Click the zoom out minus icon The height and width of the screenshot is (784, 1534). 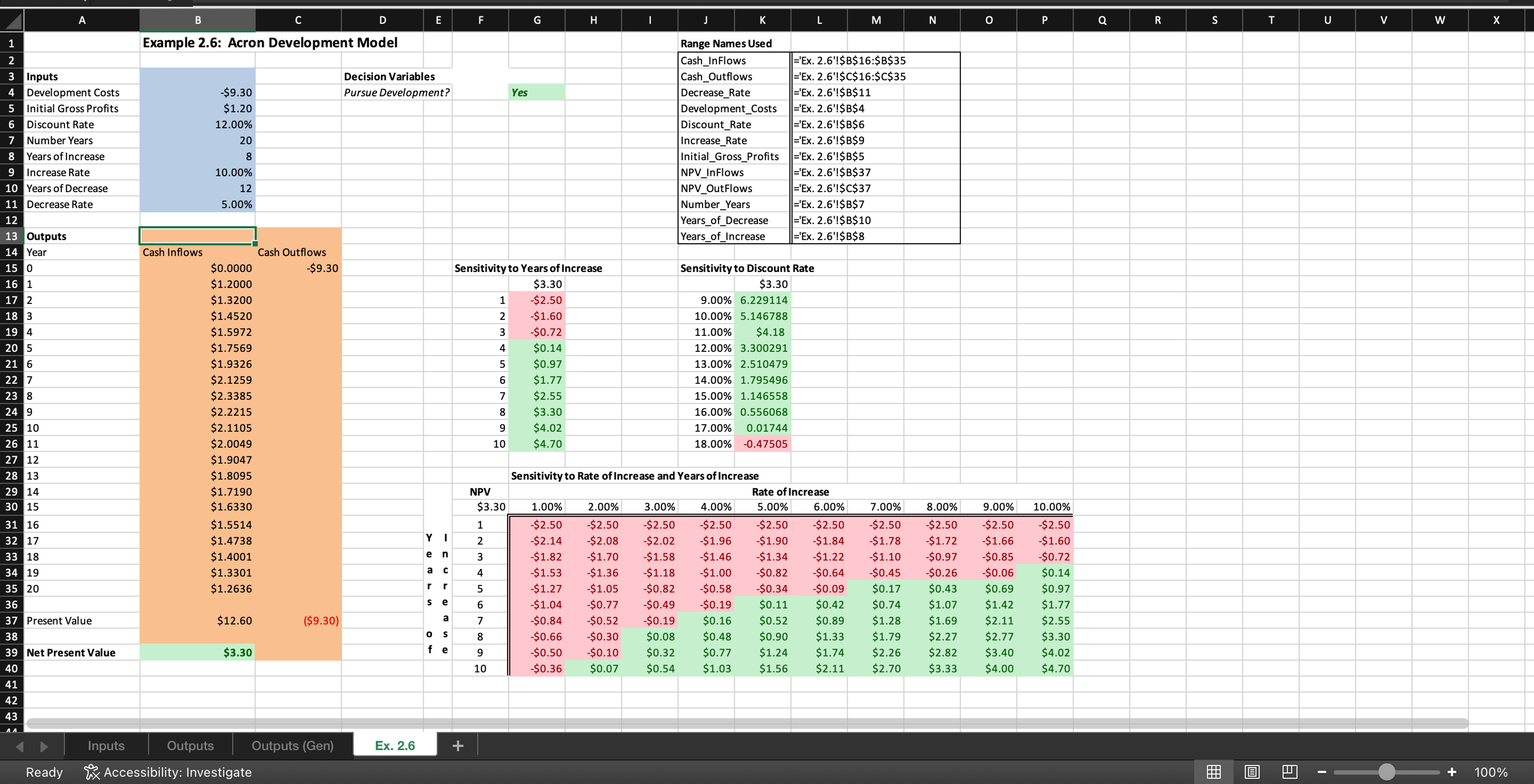[x=1322, y=772]
